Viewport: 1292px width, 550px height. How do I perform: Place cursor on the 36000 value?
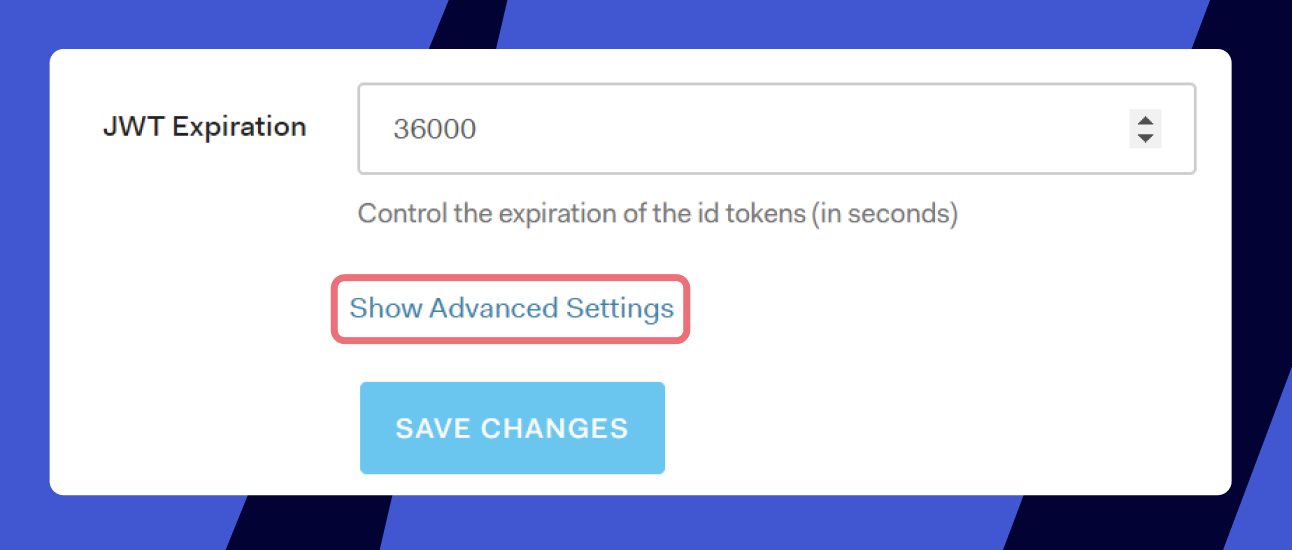pos(434,130)
